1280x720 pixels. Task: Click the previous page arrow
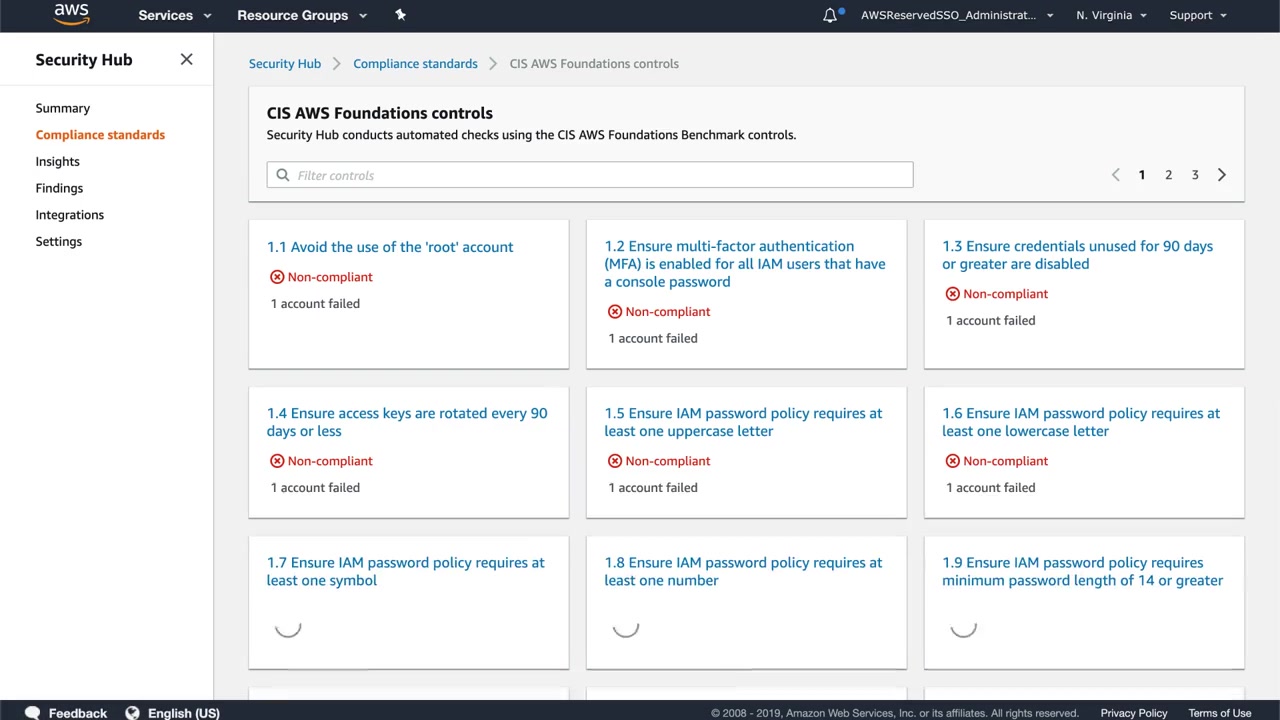click(x=1116, y=175)
